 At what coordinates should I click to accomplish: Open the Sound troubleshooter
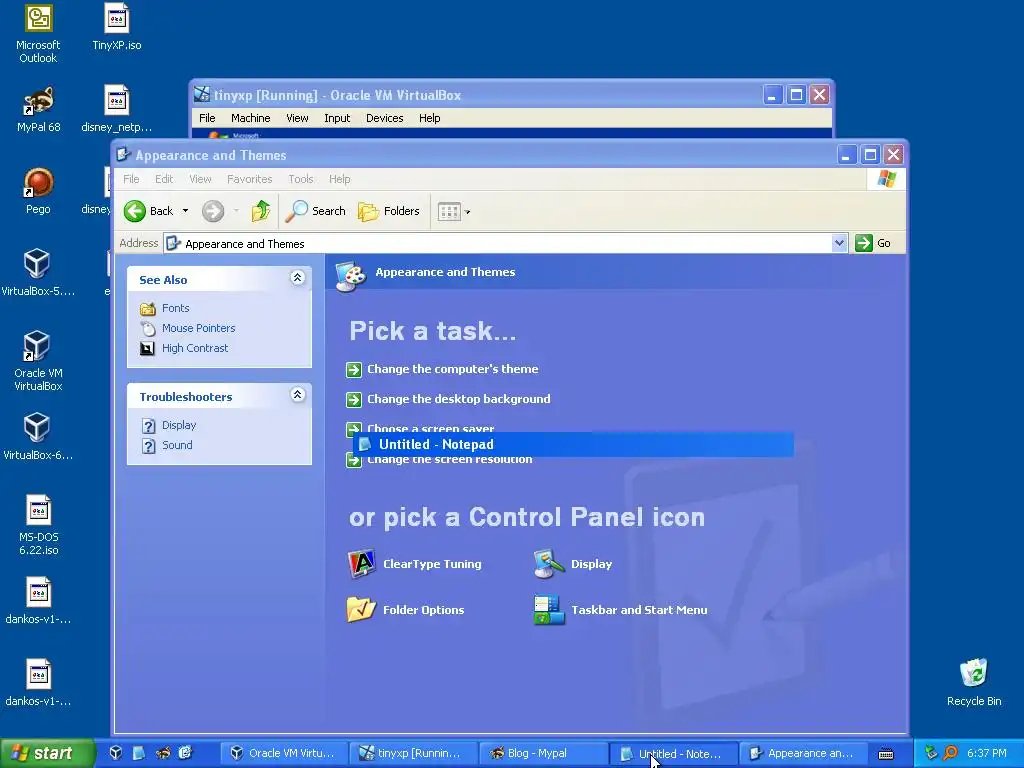click(177, 445)
